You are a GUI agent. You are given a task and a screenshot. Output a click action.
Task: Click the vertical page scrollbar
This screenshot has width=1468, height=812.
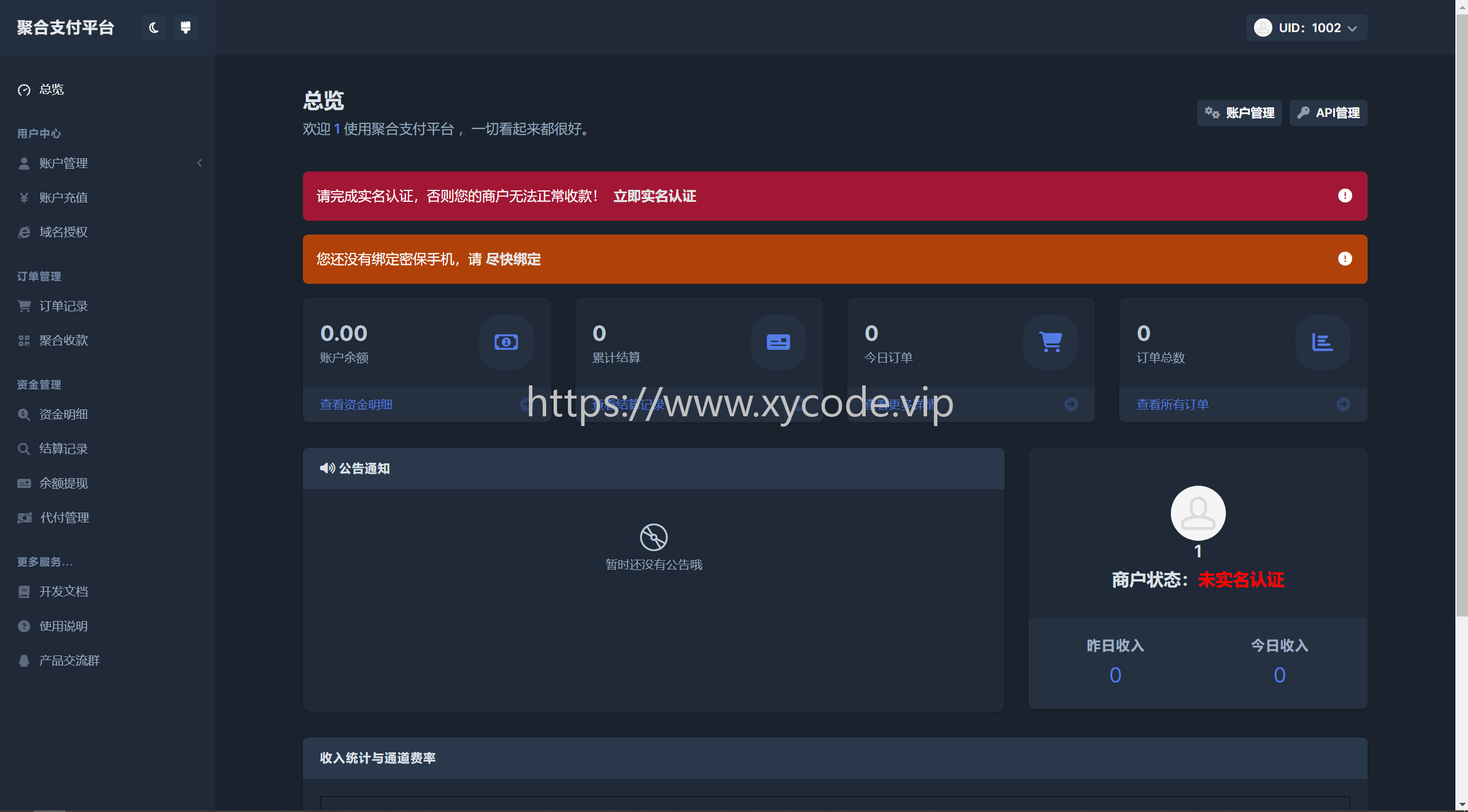[1462, 315]
